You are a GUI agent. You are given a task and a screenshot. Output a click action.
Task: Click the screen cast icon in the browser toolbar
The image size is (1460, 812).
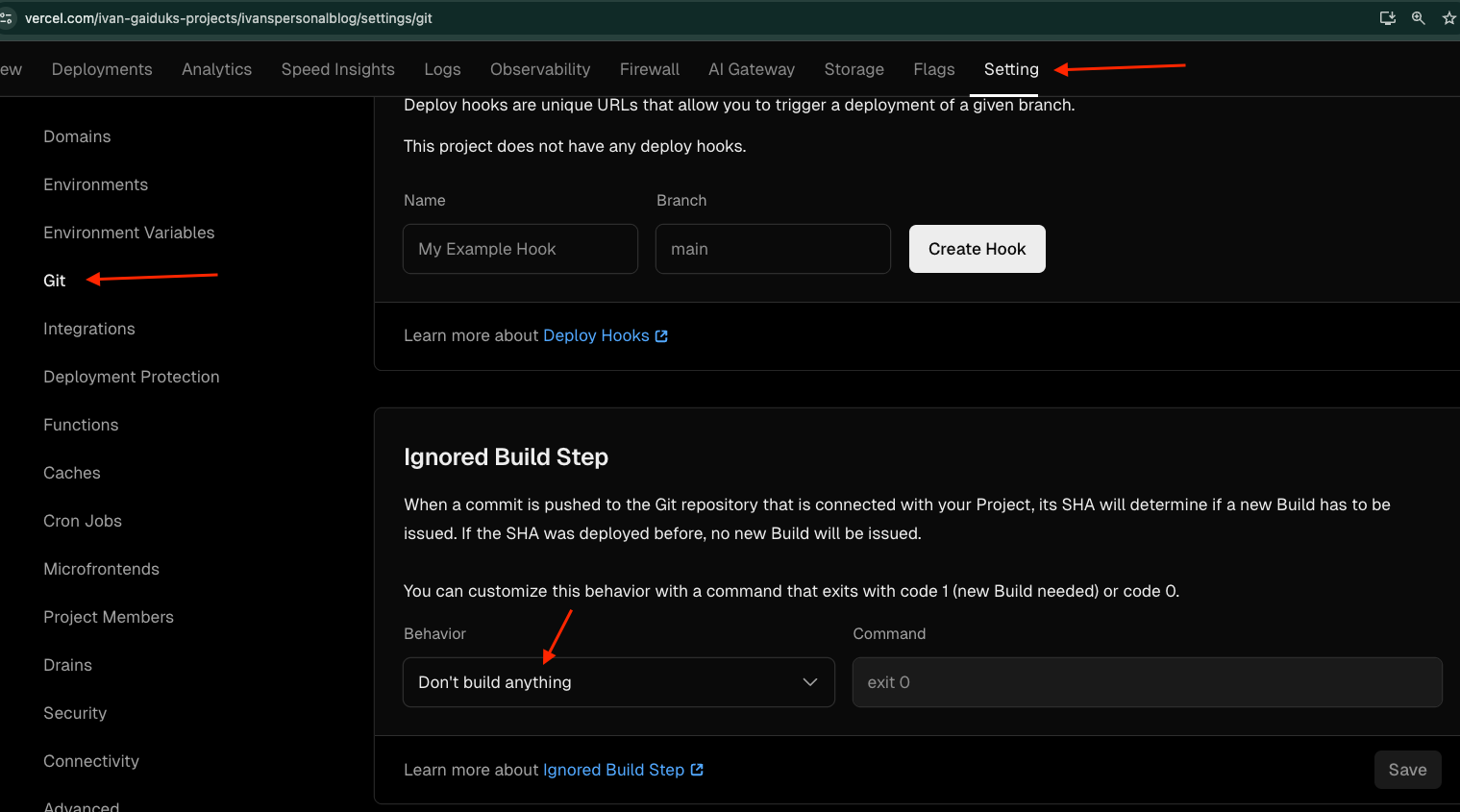pyautogui.click(x=1387, y=17)
